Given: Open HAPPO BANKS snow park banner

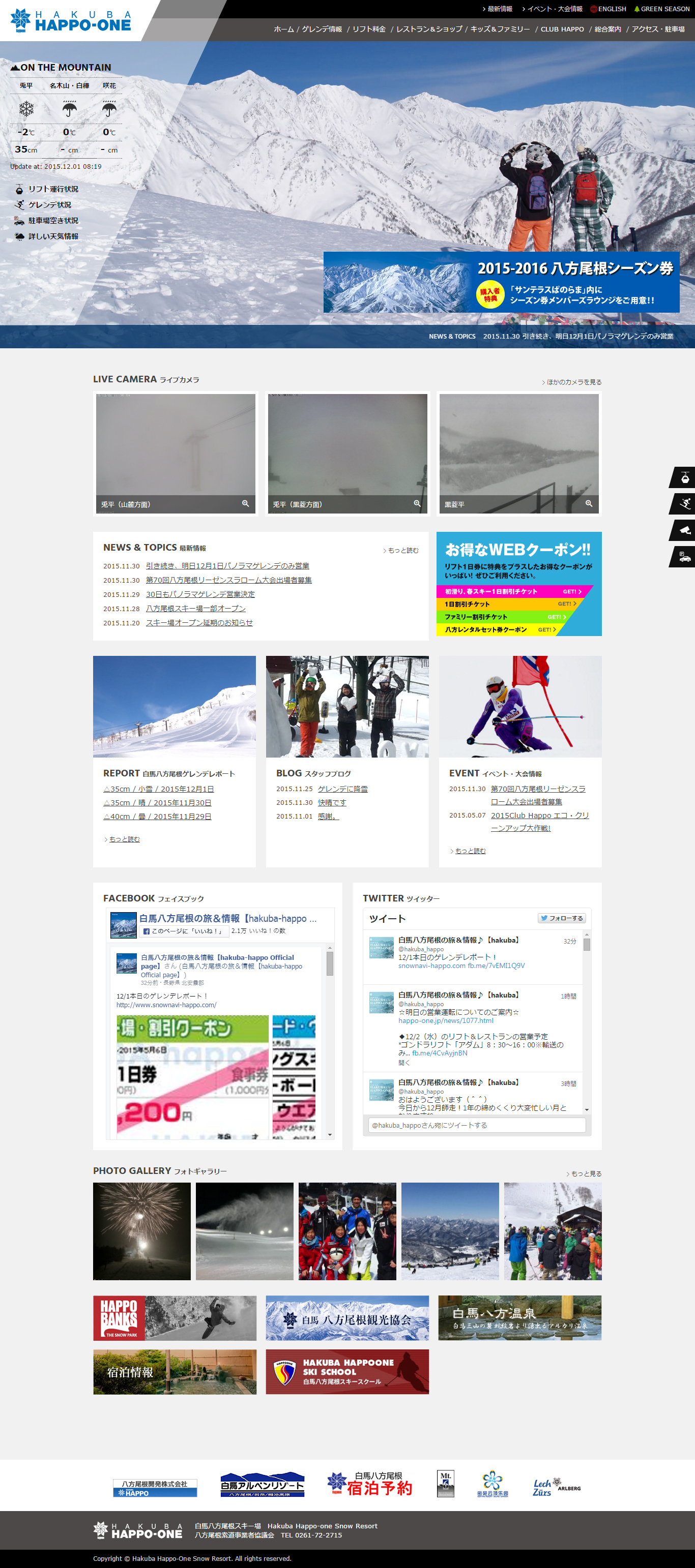Looking at the screenshot, I should 175,1318.
